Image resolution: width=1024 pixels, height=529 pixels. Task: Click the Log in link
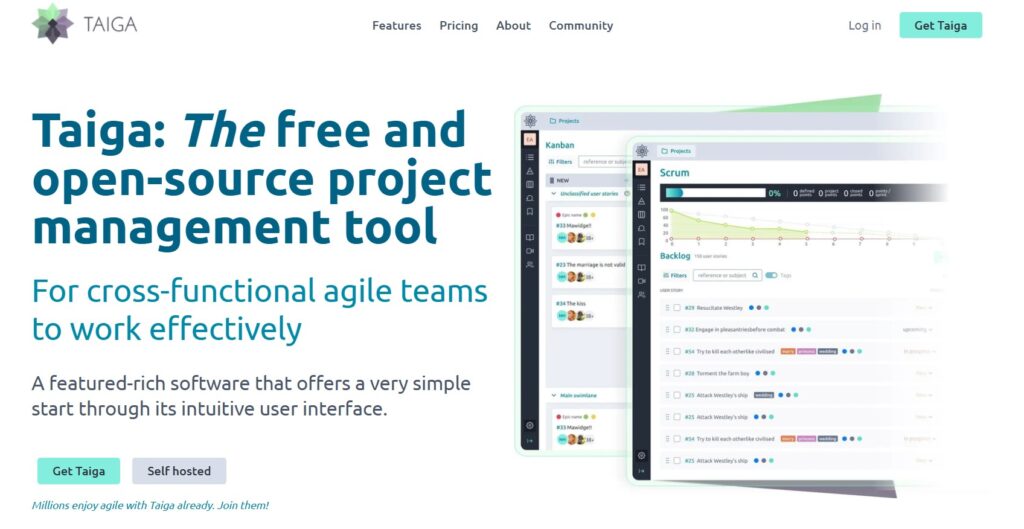click(x=864, y=25)
